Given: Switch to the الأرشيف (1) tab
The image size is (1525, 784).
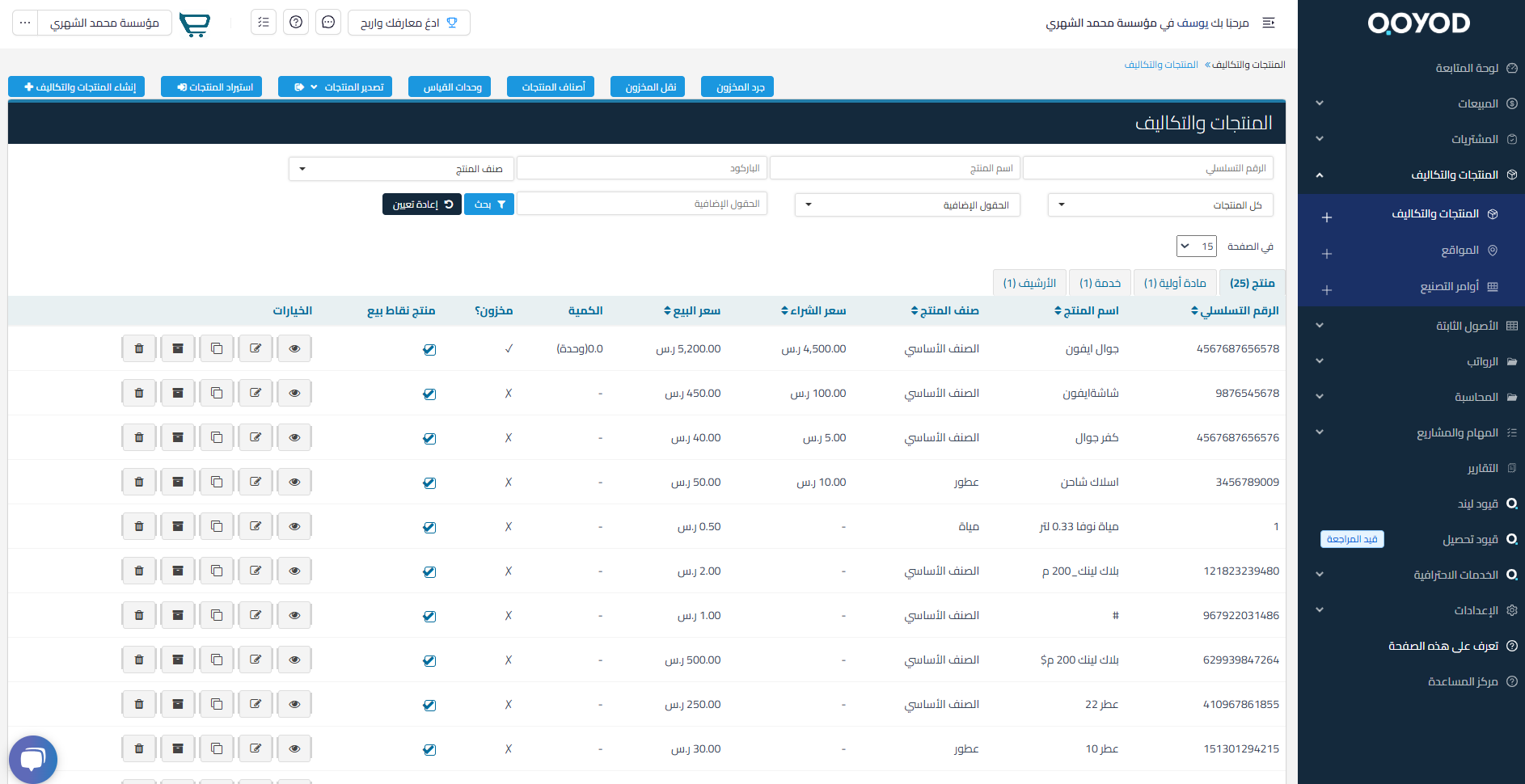Looking at the screenshot, I should click(1029, 283).
